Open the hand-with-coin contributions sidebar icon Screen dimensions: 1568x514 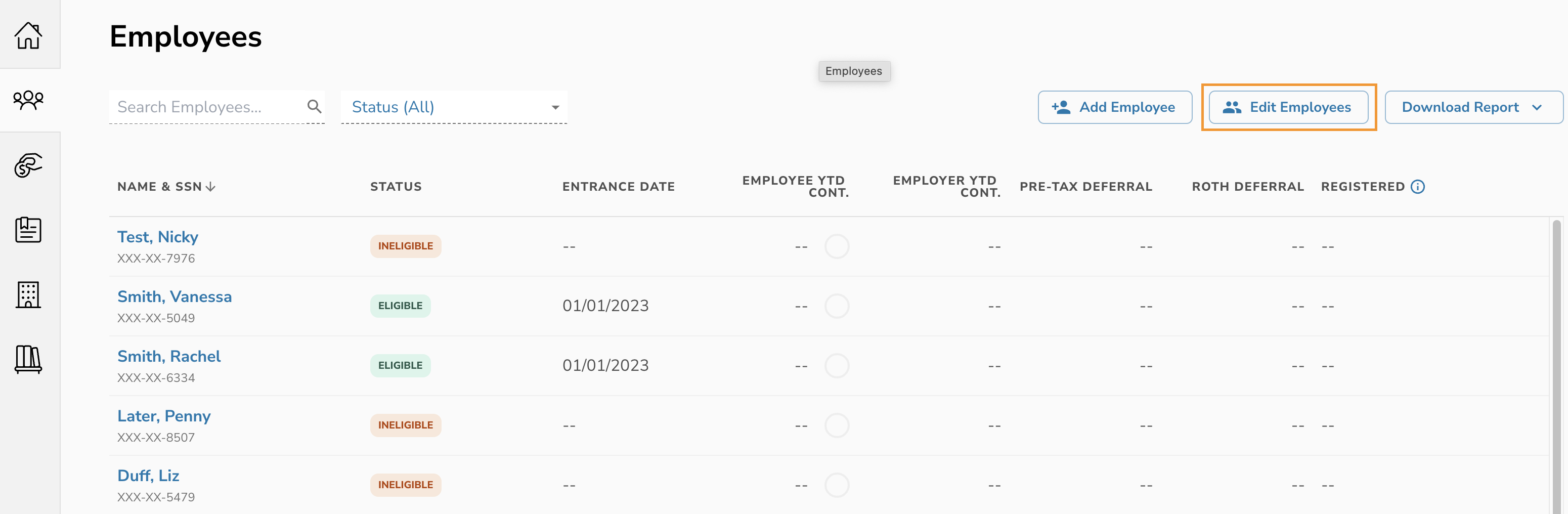click(28, 165)
